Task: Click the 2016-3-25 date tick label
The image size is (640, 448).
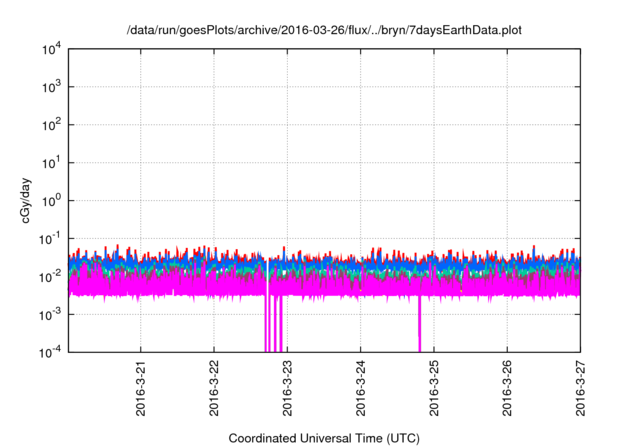Action: point(434,388)
